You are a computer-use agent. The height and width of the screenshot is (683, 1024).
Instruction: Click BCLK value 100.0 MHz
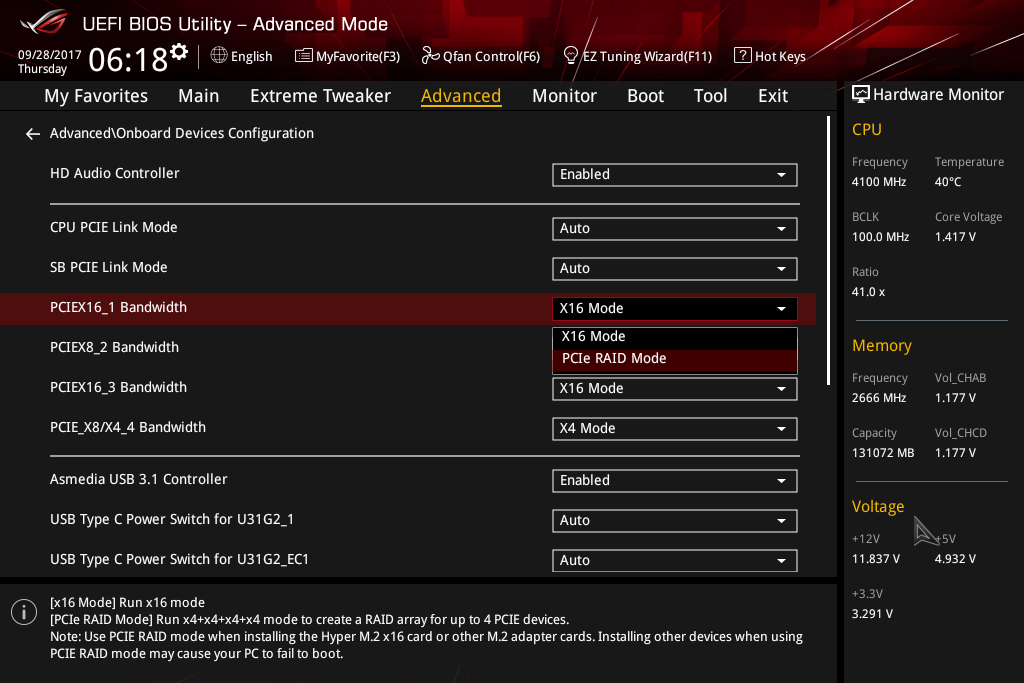click(880, 237)
